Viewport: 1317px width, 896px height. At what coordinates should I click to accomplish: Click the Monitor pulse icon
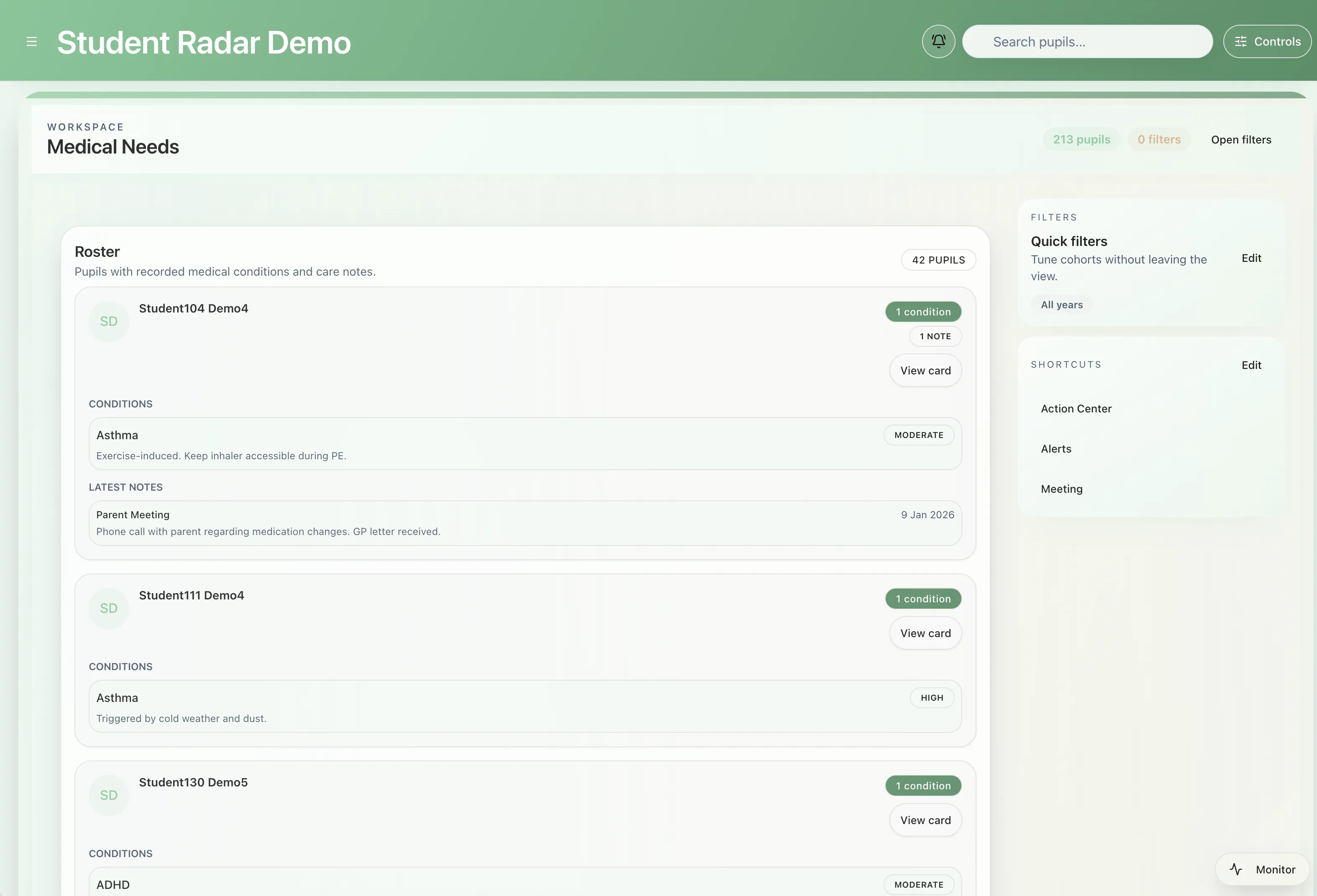click(1236, 869)
